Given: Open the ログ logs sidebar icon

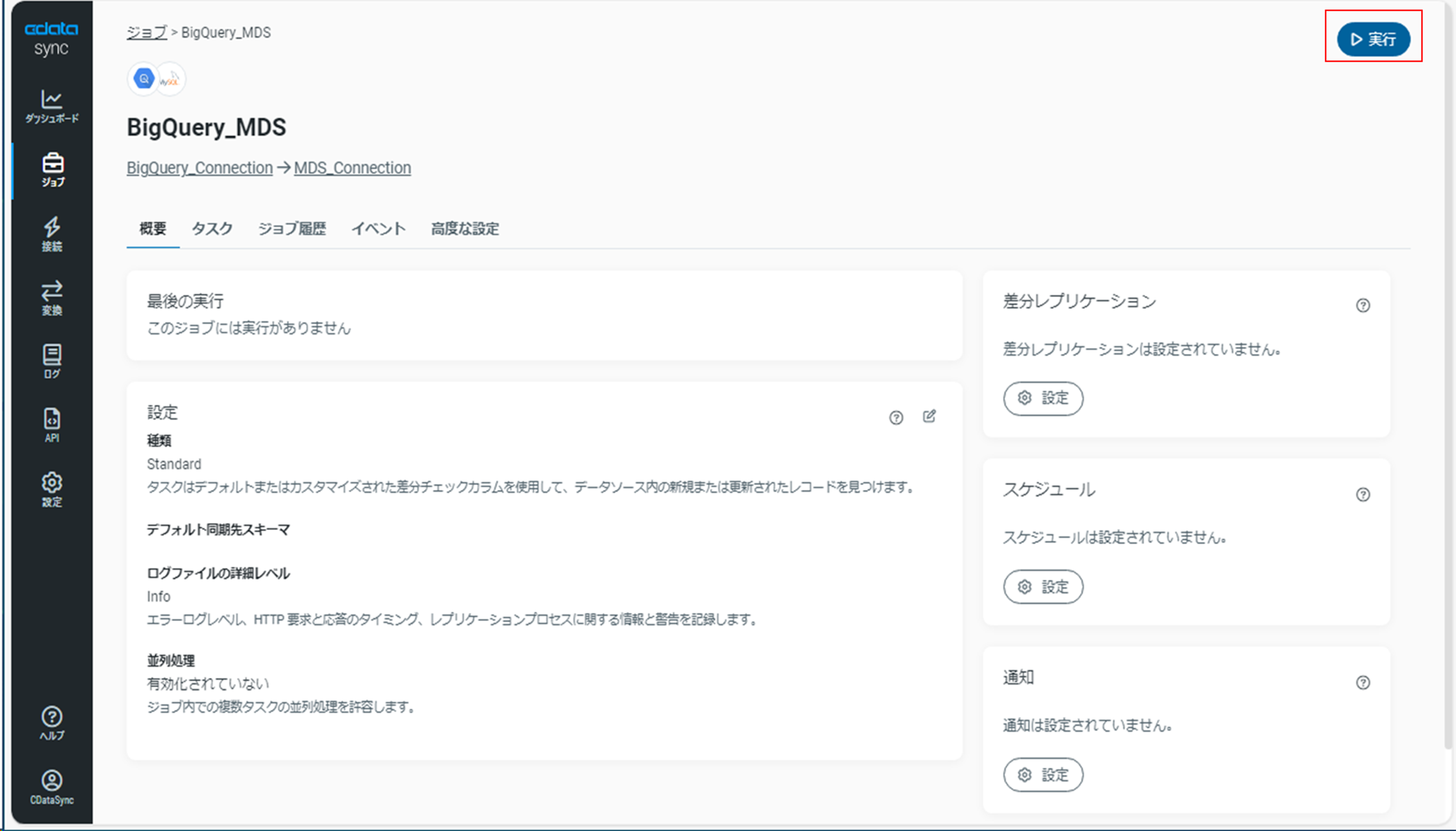Looking at the screenshot, I should click(52, 362).
